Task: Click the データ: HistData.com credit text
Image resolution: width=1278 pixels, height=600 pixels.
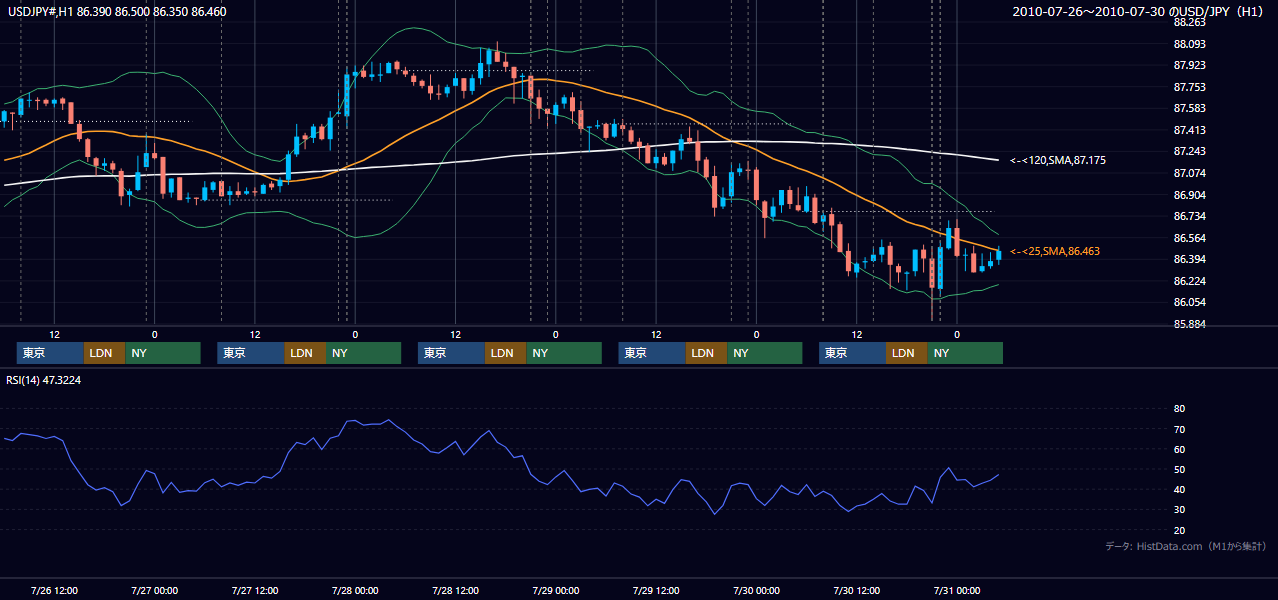Action: pyautogui.click(x=1186, y=546)
